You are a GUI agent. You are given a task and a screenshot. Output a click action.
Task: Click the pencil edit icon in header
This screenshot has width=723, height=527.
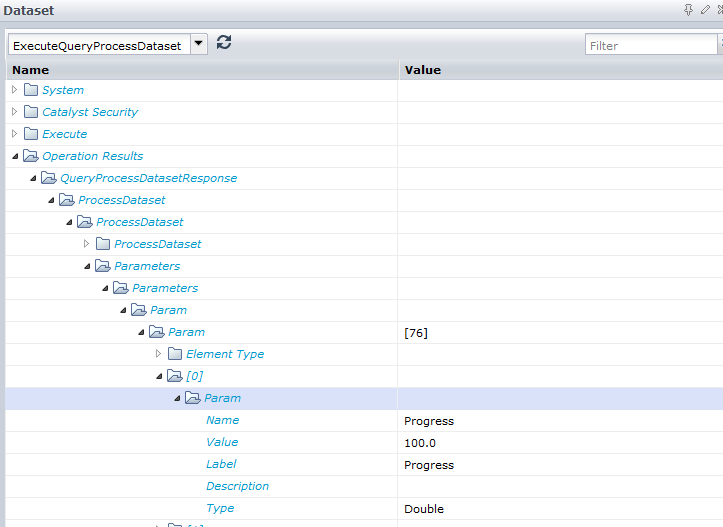[705, 10]
